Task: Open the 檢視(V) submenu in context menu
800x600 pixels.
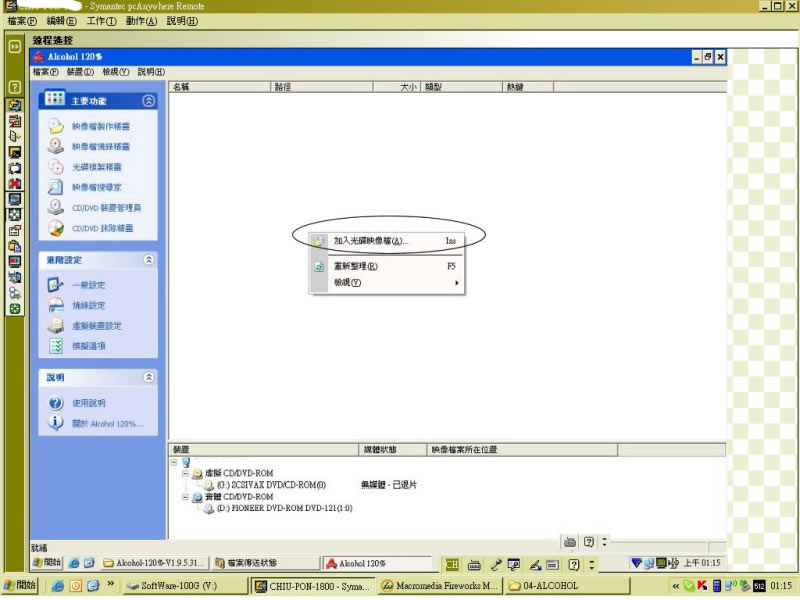Action: 387,282
